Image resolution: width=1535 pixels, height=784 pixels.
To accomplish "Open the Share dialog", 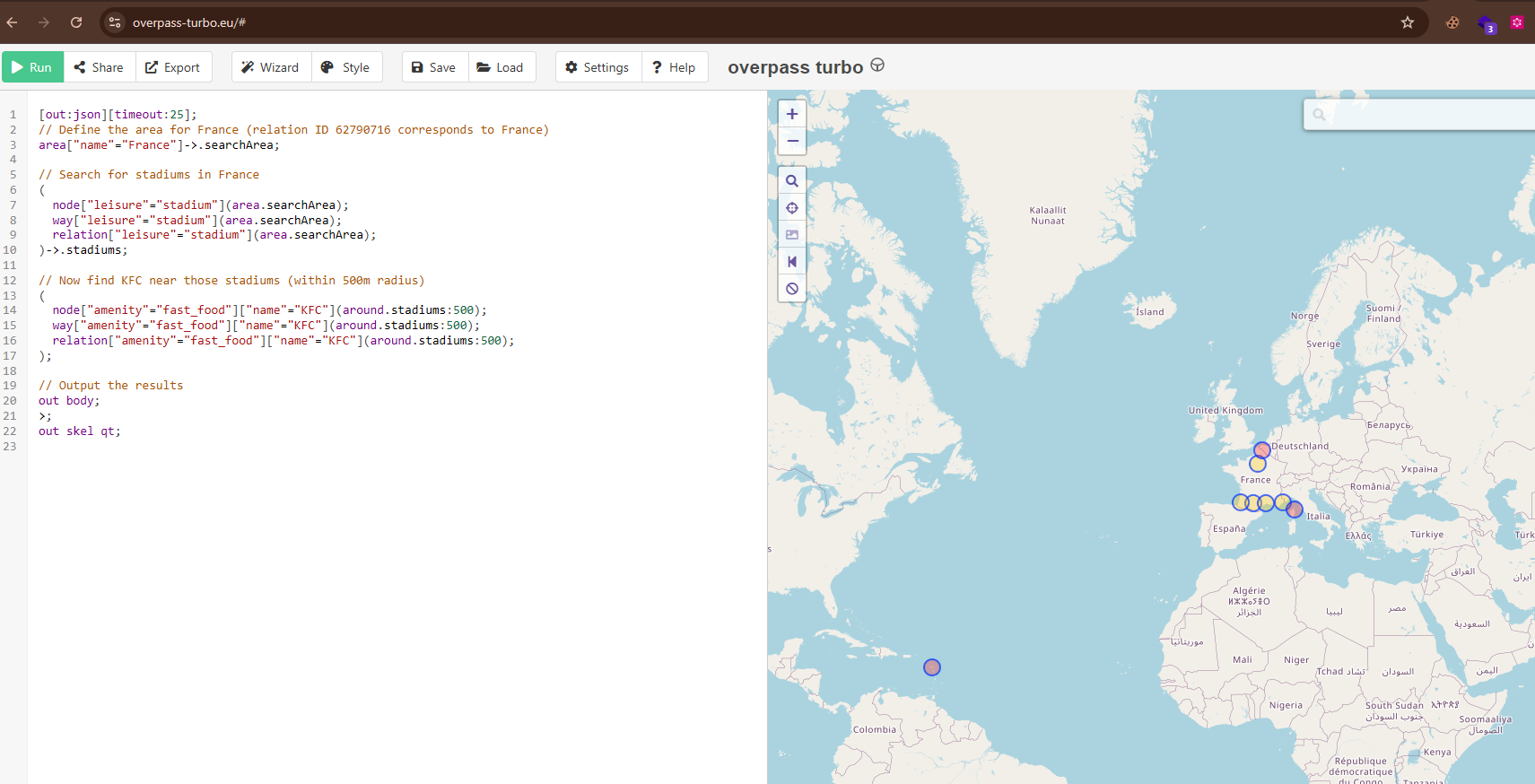I will click(99, 67).
